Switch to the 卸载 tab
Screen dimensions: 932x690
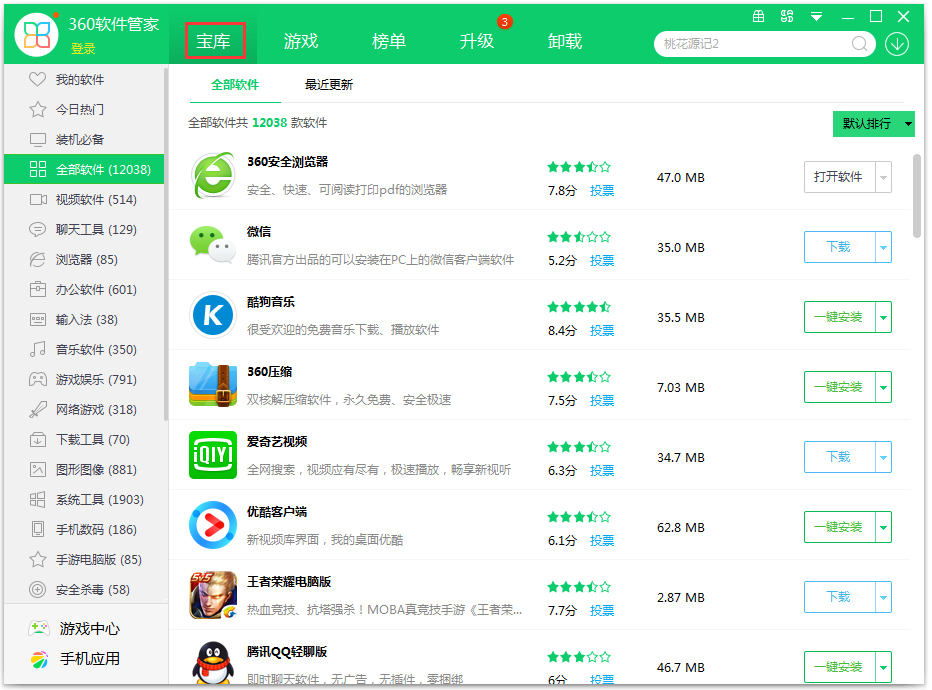pos(565,41)
